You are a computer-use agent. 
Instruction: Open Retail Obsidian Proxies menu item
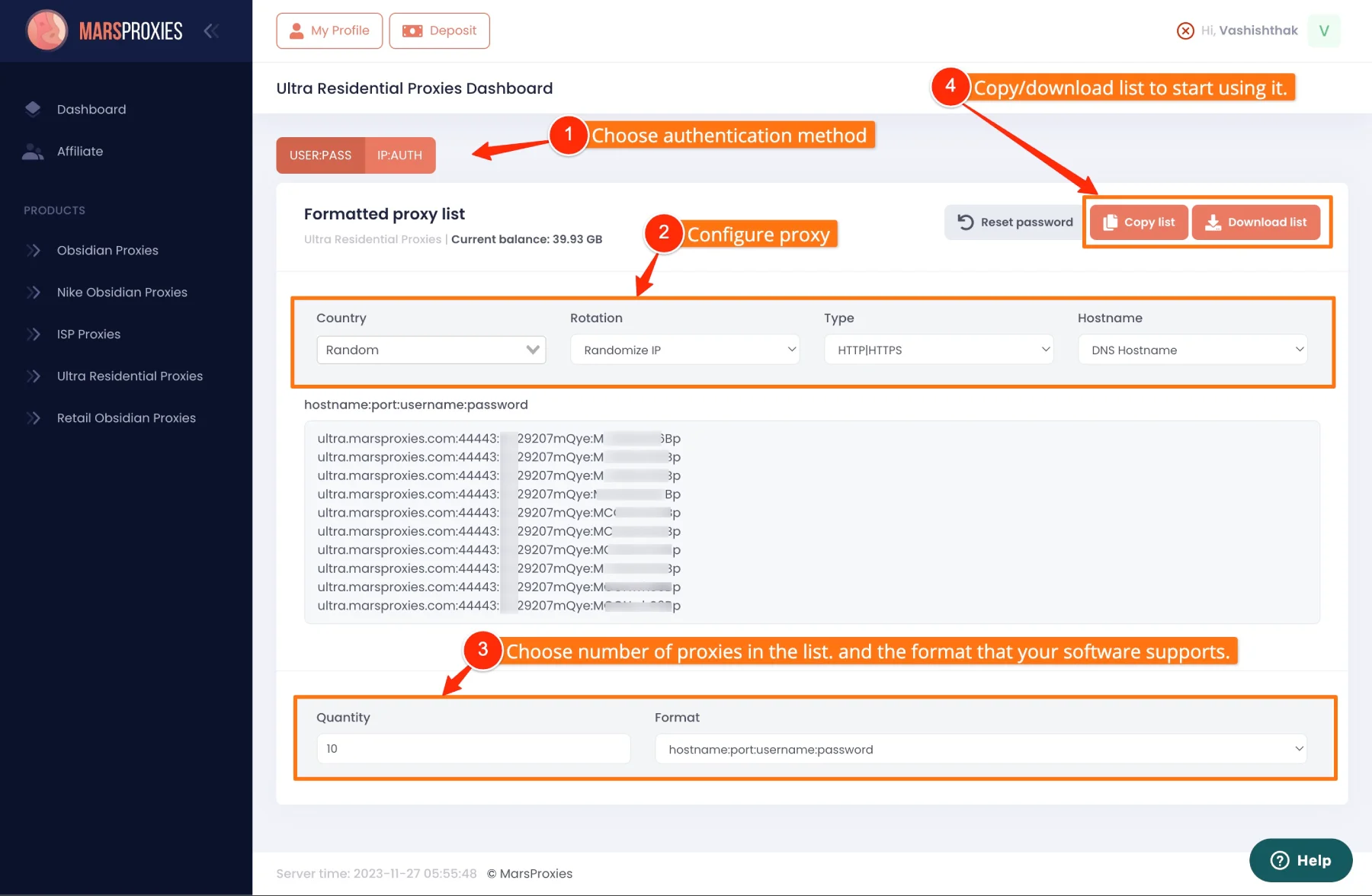coord(127,418)
